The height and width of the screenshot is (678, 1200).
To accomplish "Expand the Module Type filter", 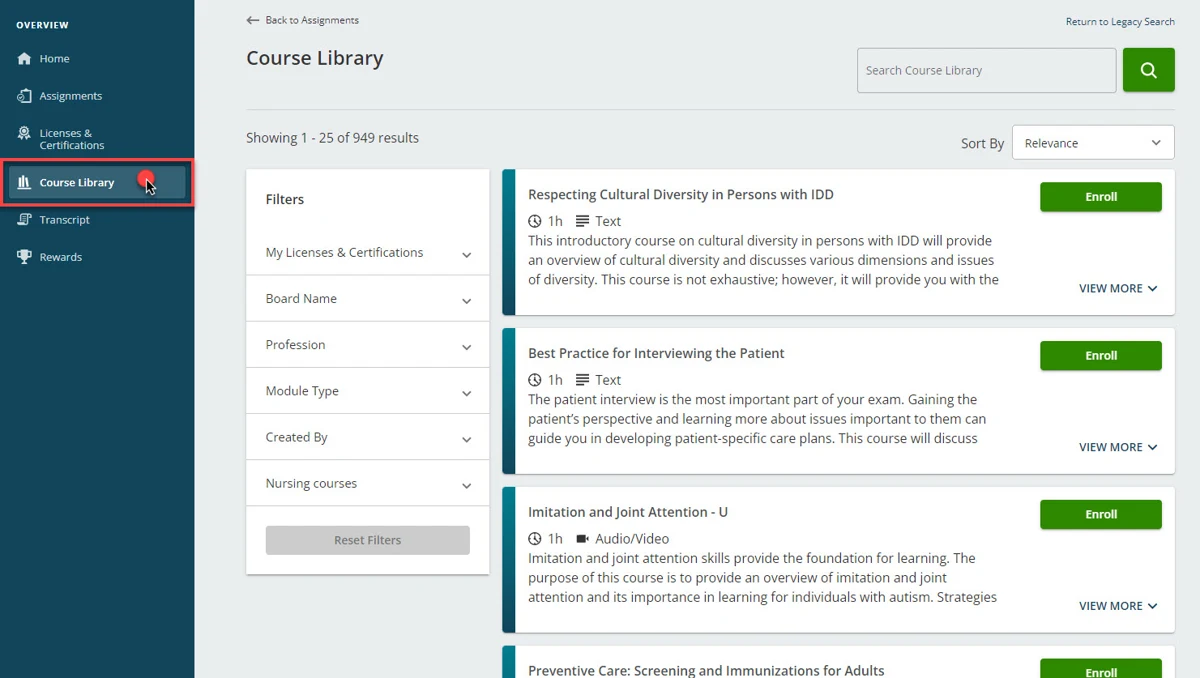I will coord(367,391).
